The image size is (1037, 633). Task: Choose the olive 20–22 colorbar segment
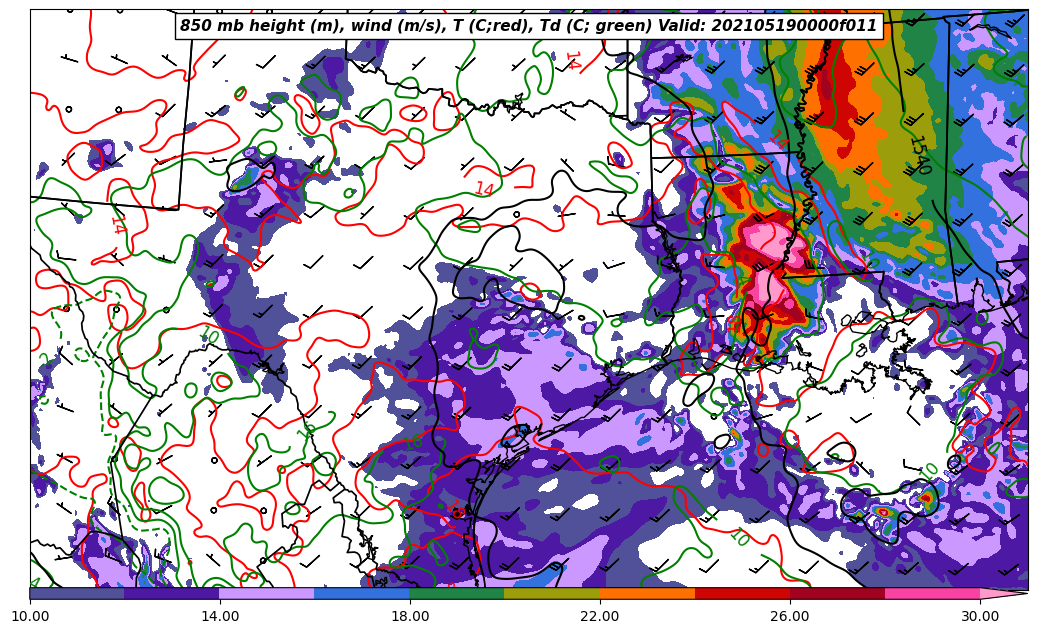tap(552, 593)
